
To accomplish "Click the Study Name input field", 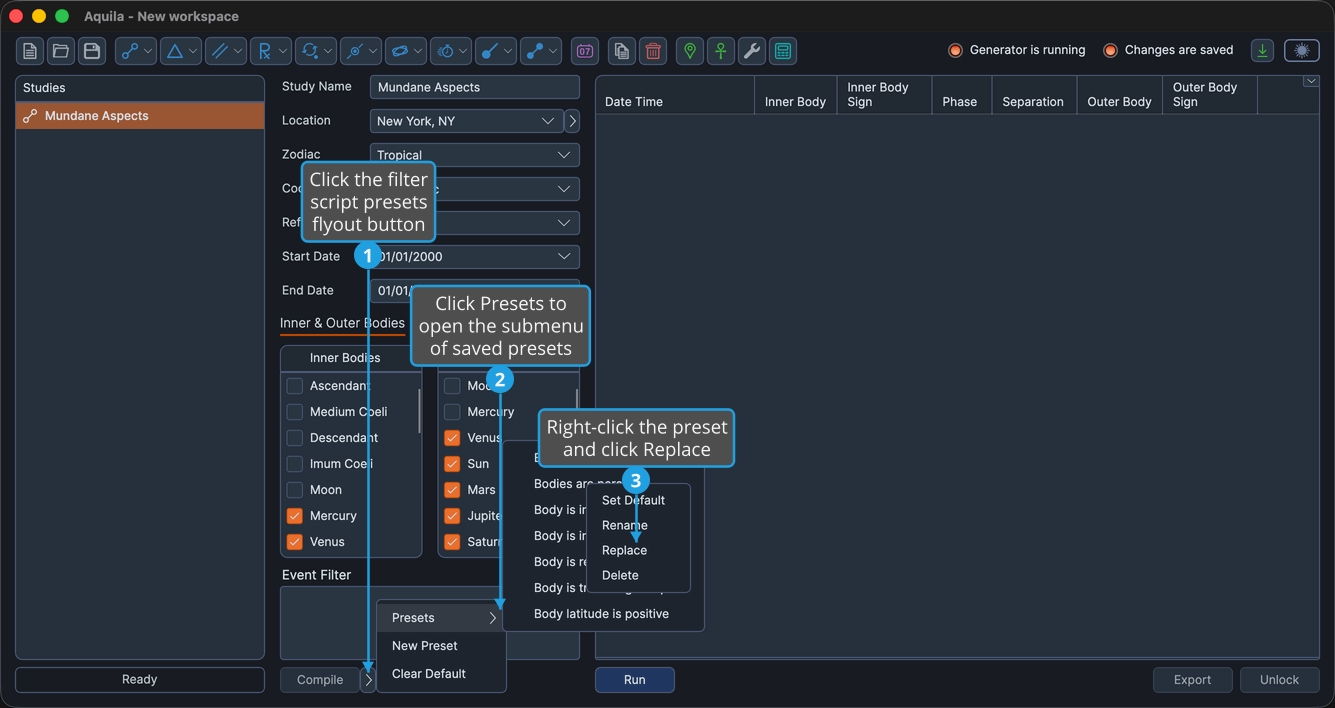I will click(474, 87).
